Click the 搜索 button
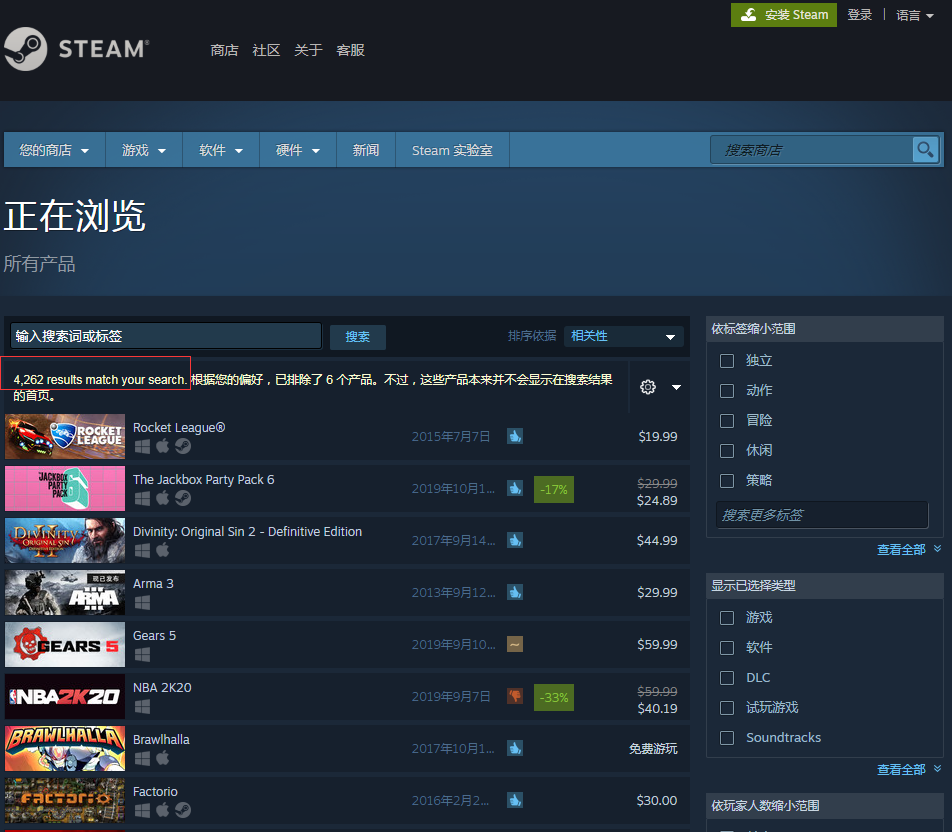Screen dimensions: 952x832 358,337
